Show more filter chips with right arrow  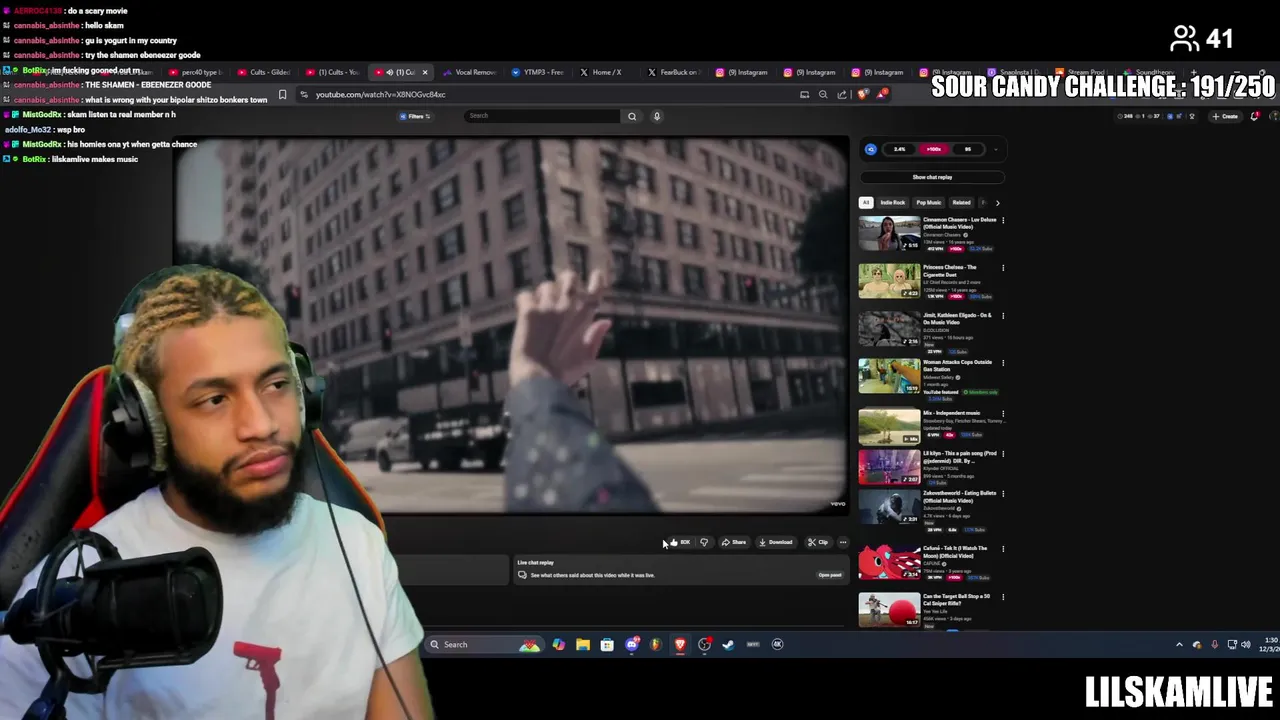pos(997,202)
